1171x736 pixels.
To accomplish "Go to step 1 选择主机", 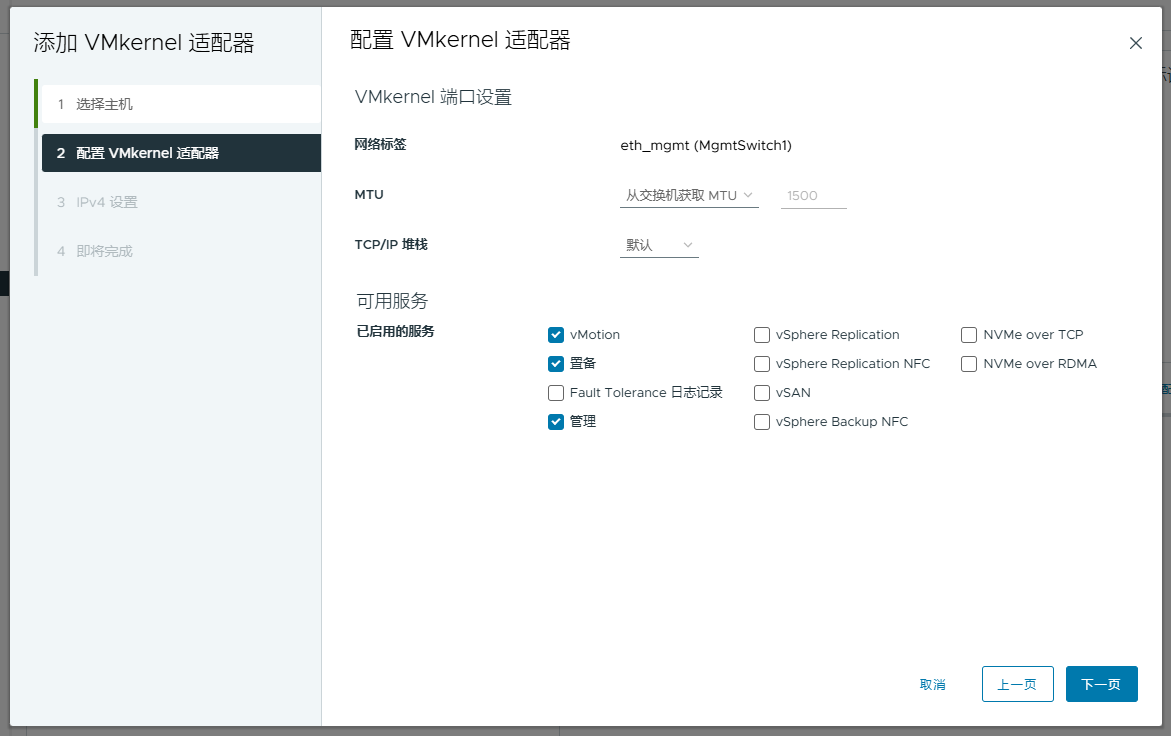I will (x=179, y=104).
